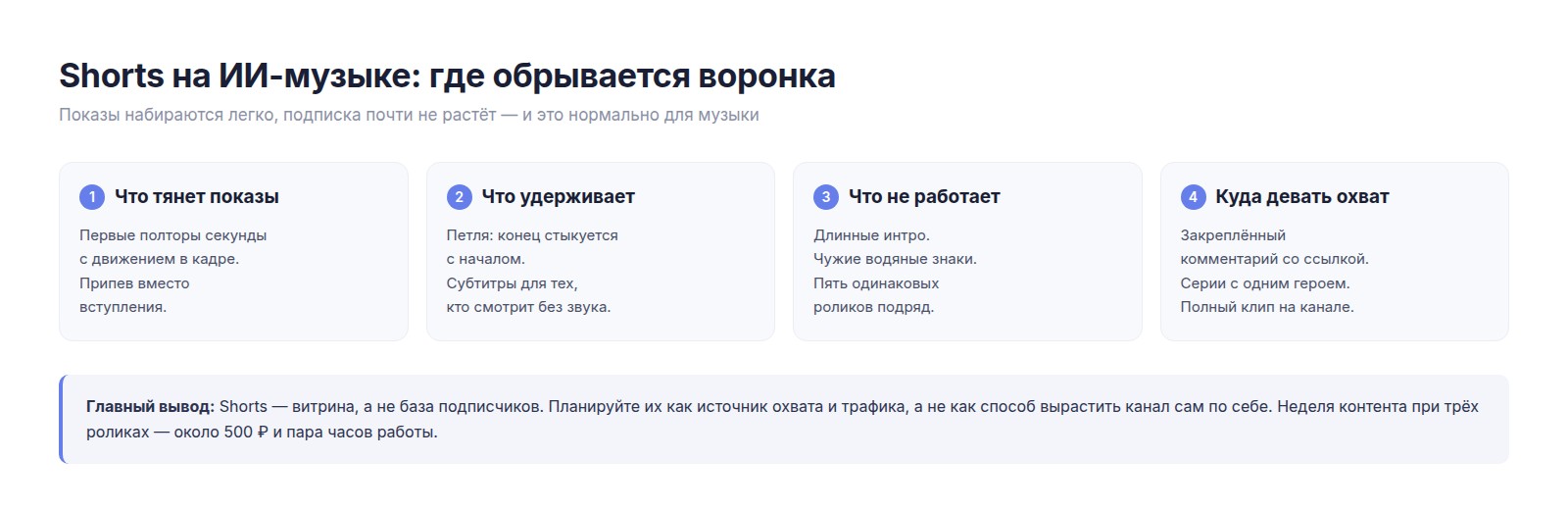Click text 'Серии с одним героем.'
Viewport: 1568px width, 511px height.
(1265, 283)
